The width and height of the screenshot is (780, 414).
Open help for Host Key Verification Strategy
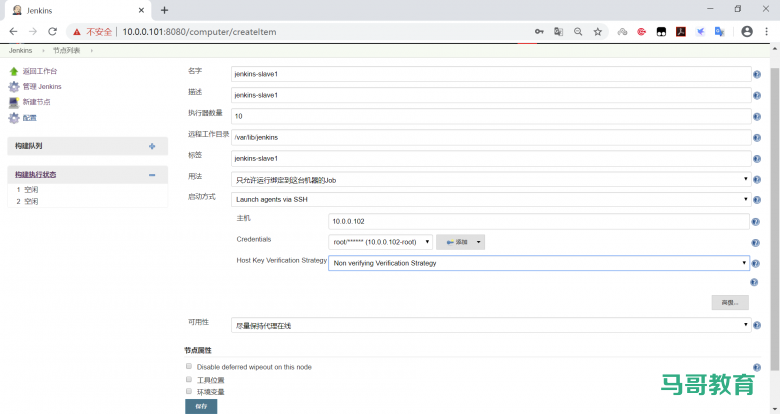[755, 264]
